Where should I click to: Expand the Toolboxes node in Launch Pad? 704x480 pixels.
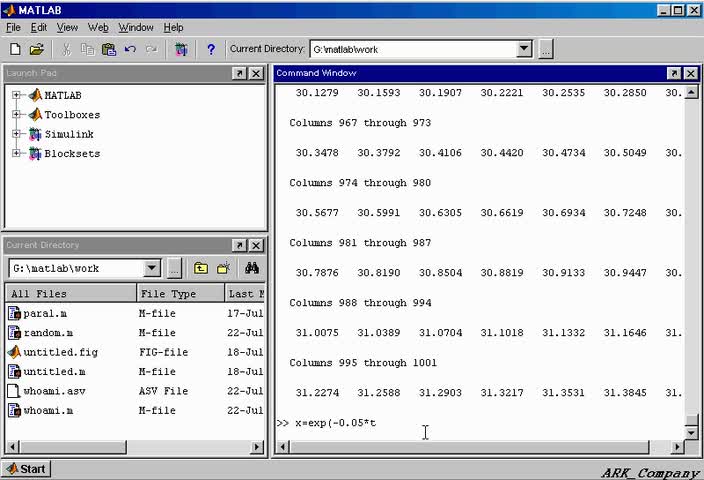(x=16, y=114)
